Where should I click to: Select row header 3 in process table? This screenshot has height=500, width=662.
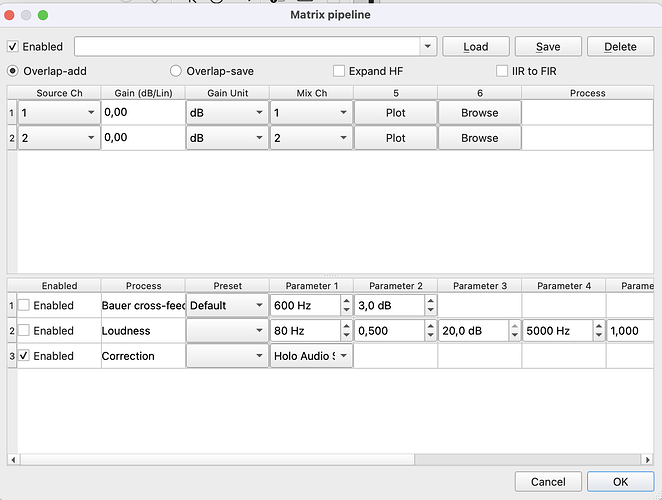[12, 356]
